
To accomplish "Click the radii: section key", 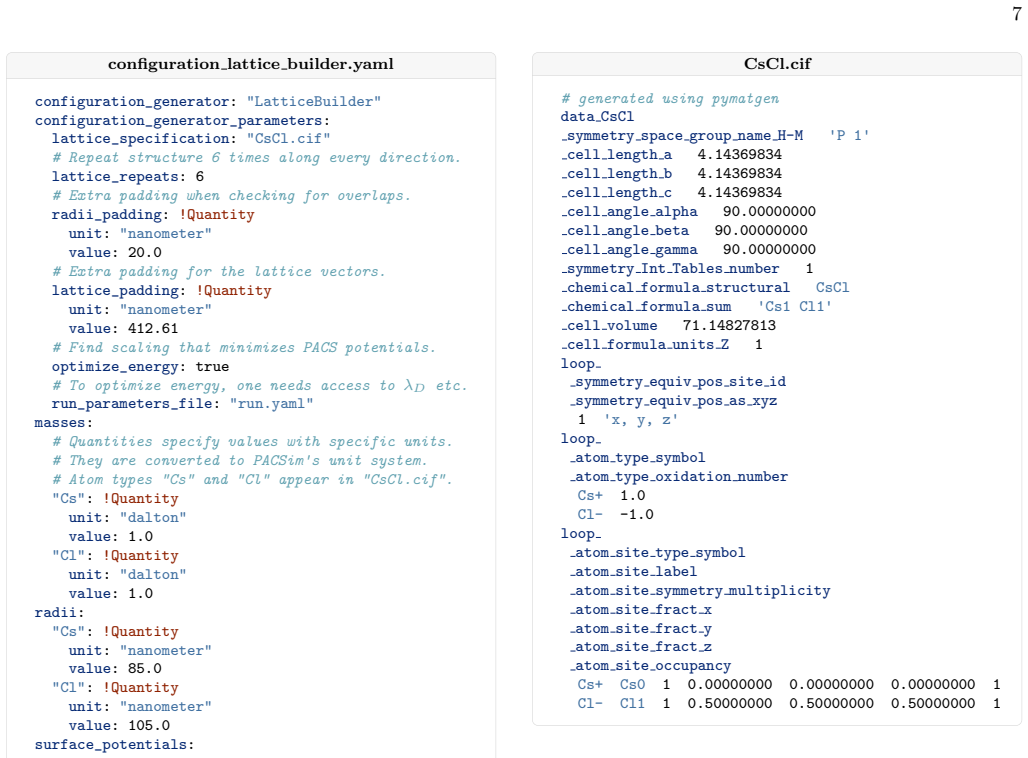I will click(59, 612).
